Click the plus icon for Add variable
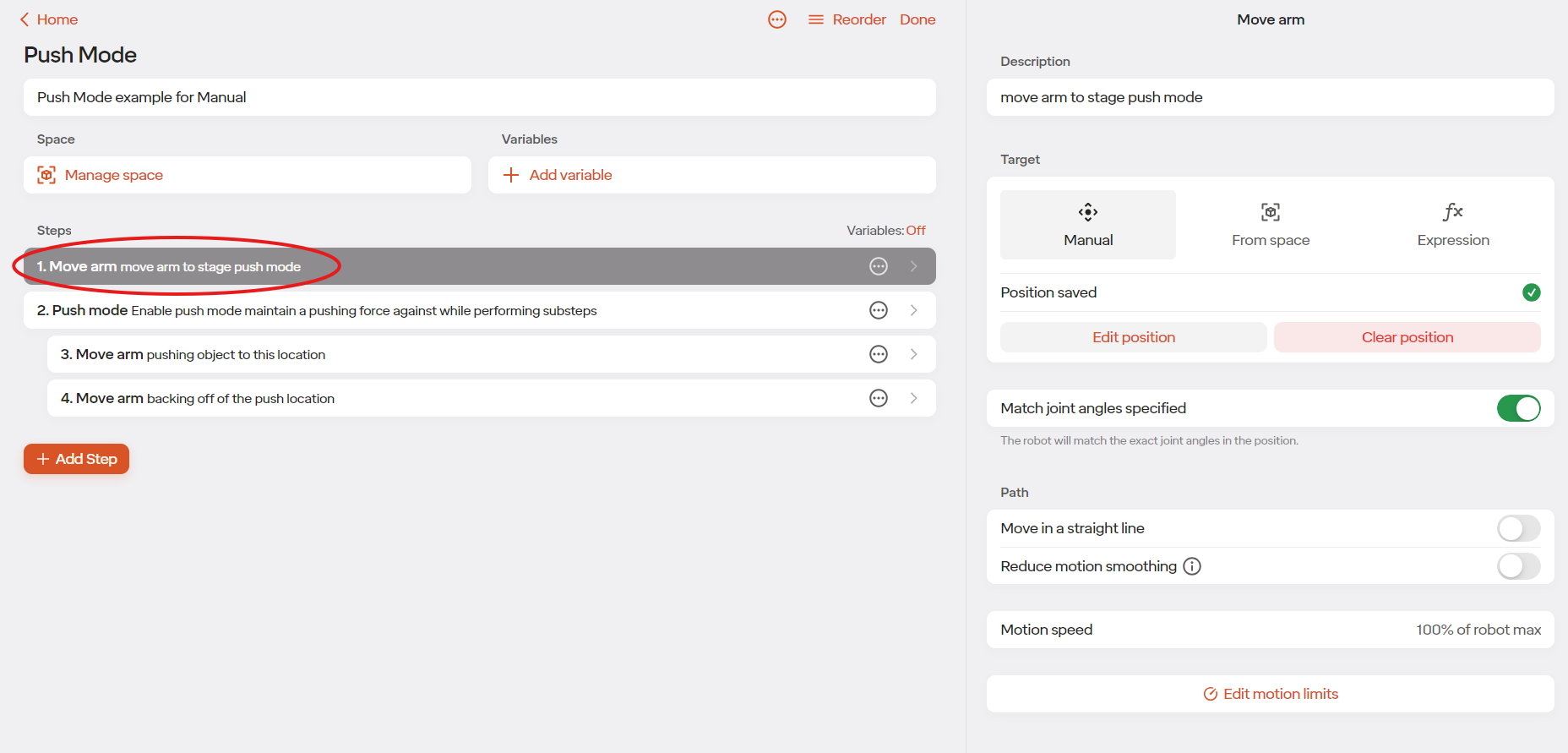This screenshot has width=1568, height=753. click(x=511, y=175)
